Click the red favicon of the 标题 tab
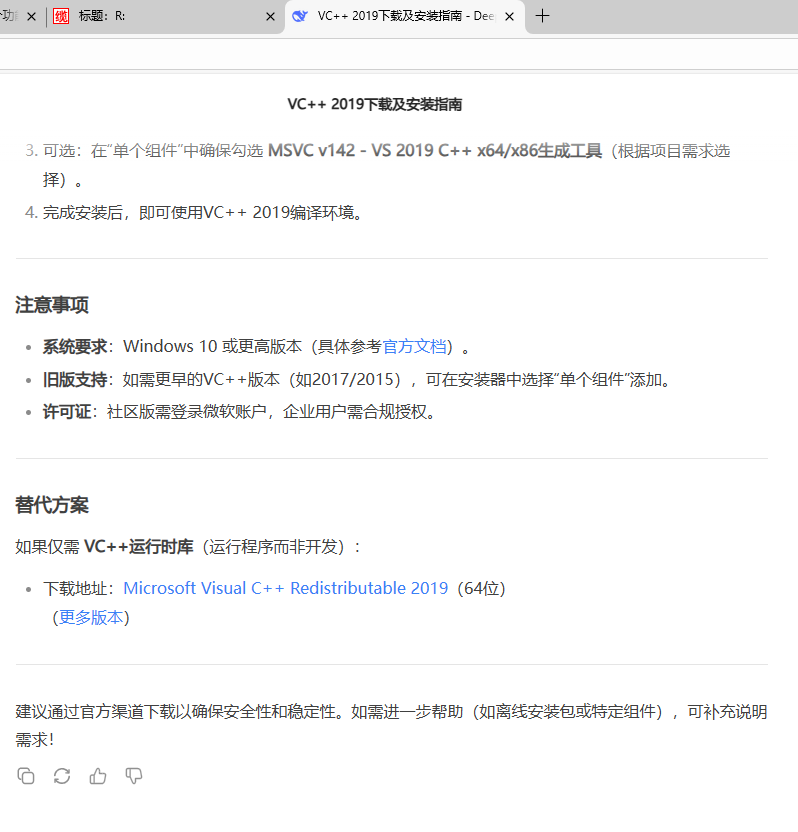The image size is (798, 832). [x=62, y=17]
